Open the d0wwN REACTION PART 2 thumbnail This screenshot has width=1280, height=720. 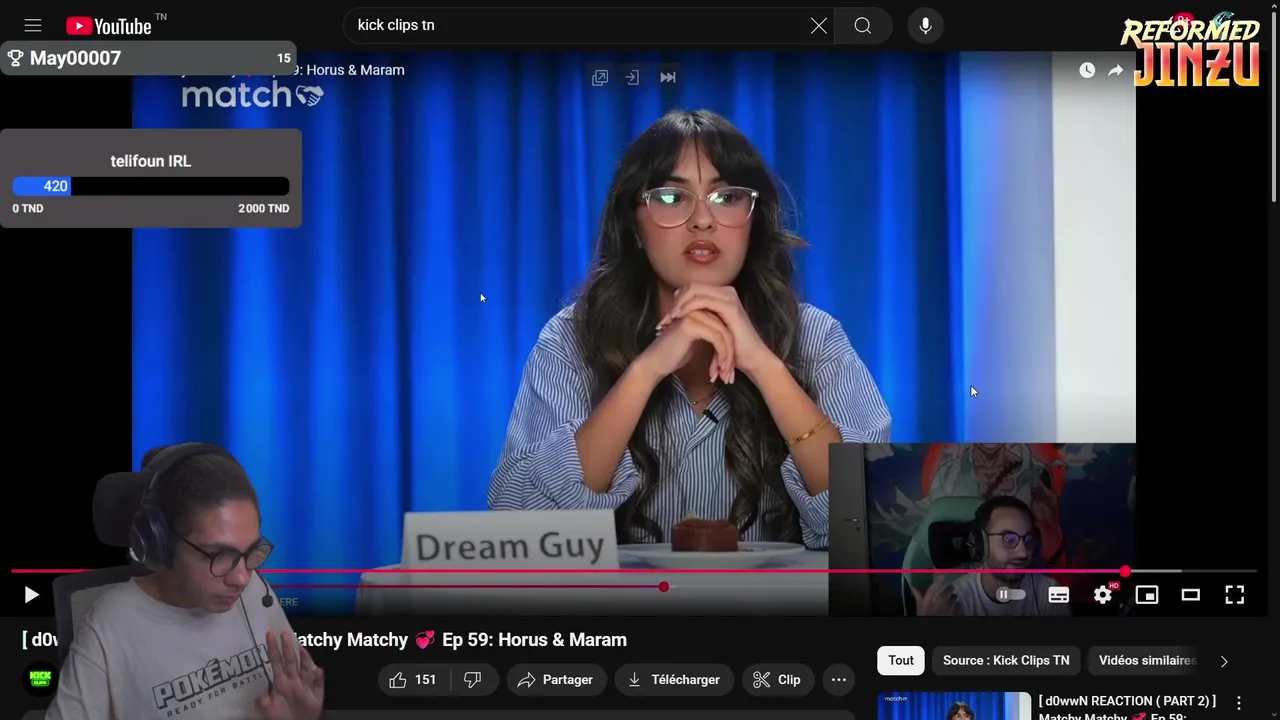click(954, 706)
